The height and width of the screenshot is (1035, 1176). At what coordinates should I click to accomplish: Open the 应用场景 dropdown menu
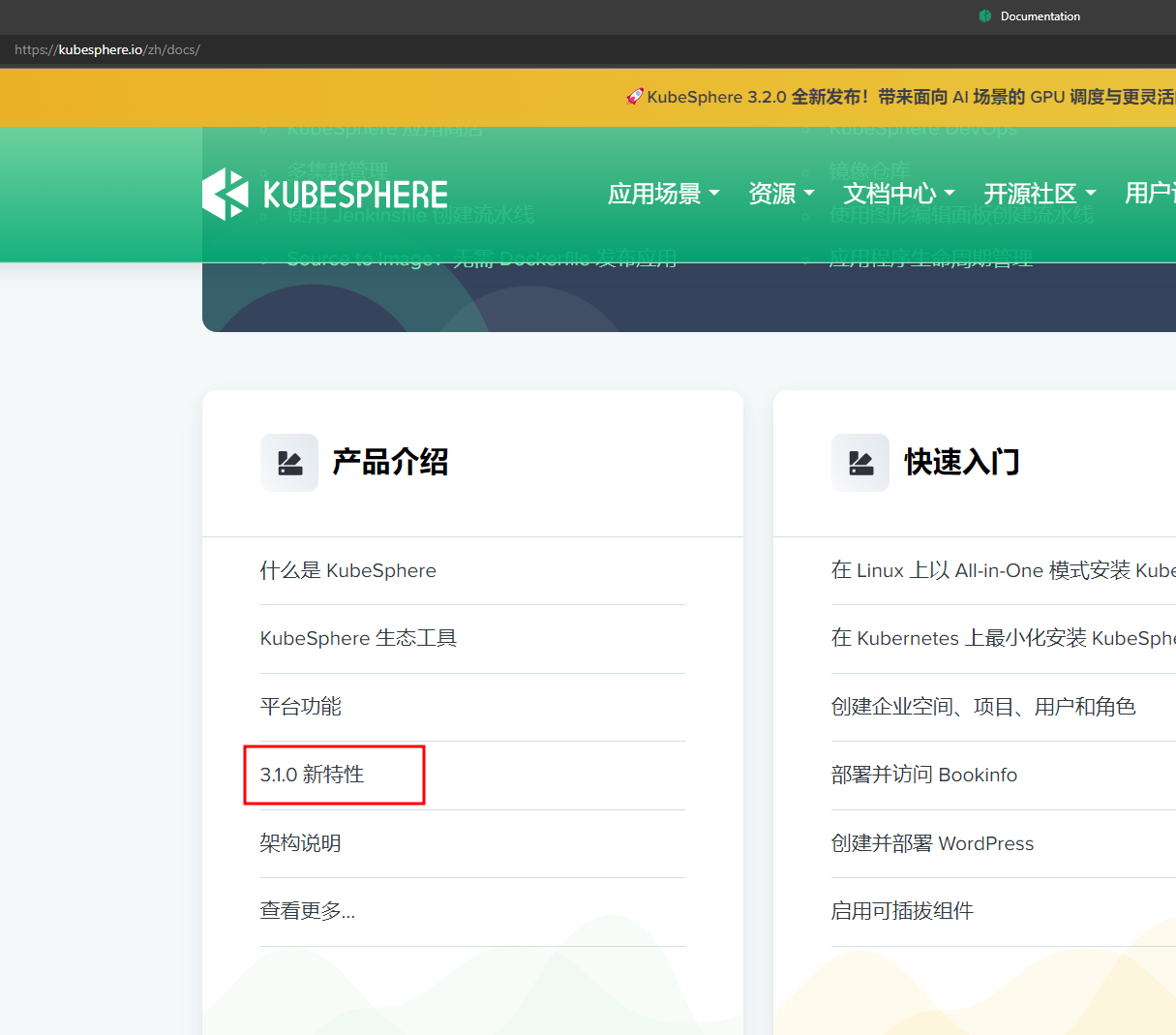[664, 194]
